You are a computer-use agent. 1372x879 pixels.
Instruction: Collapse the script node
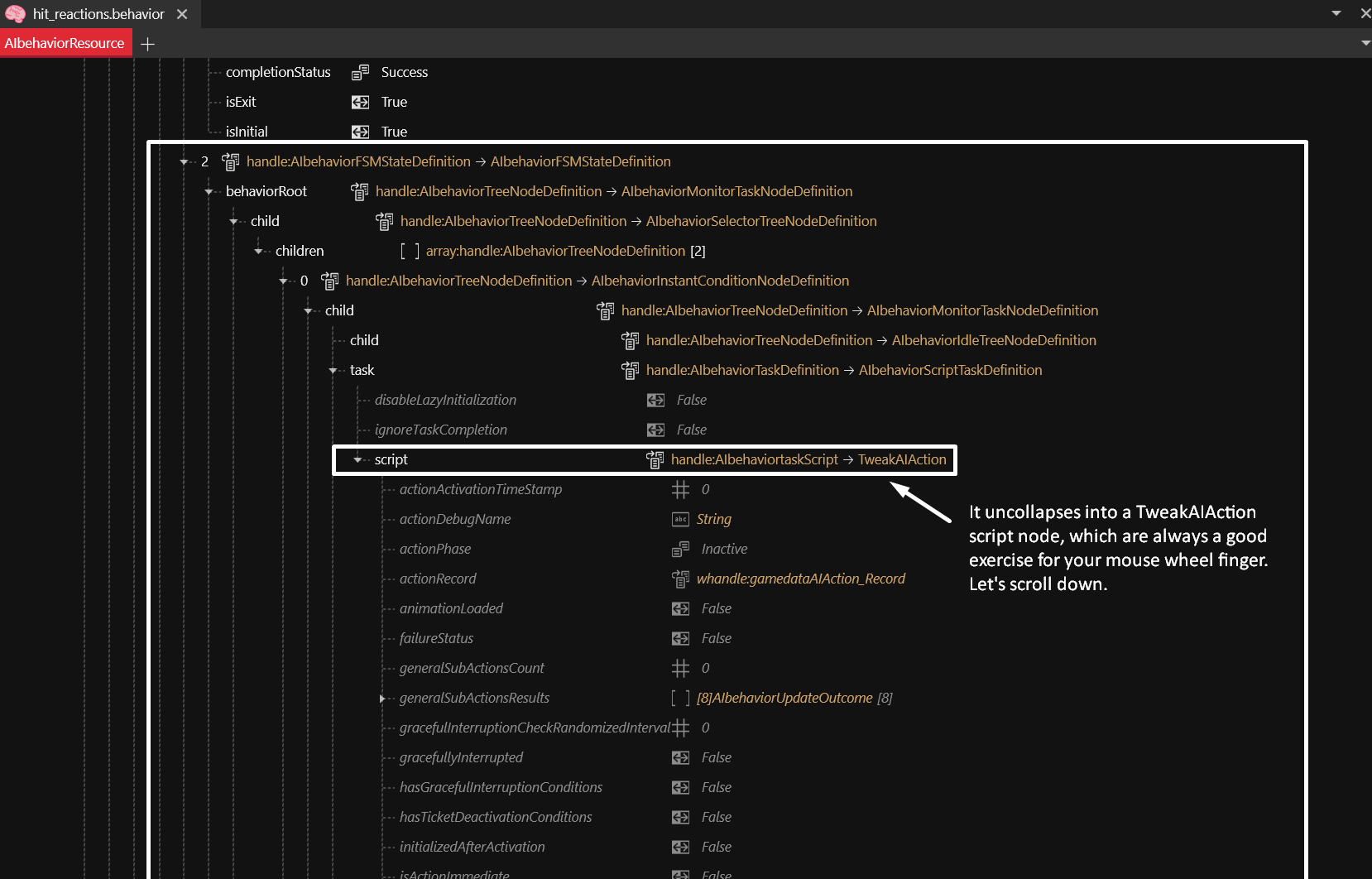[x=358, y=460]
